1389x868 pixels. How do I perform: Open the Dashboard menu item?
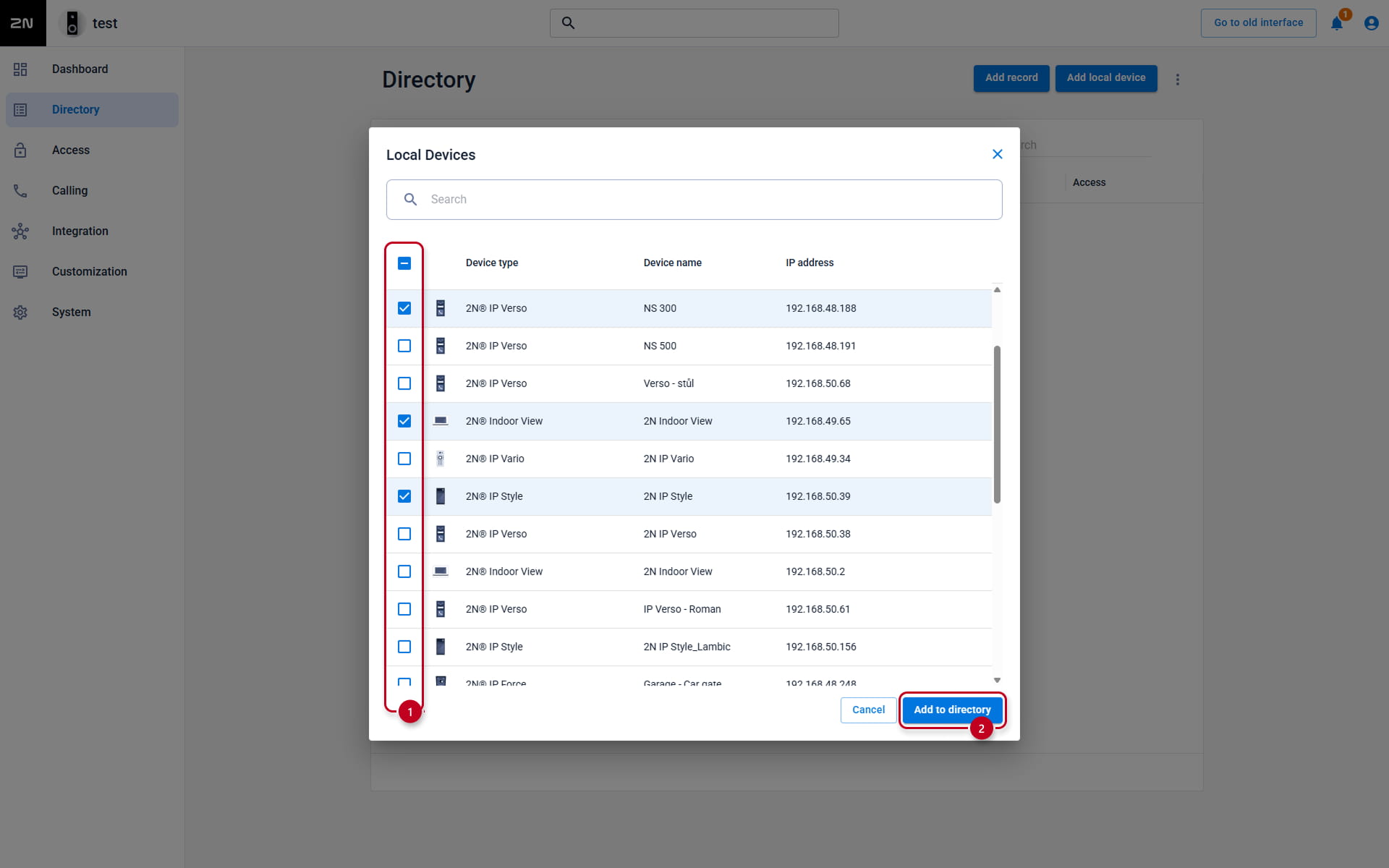coord(92,69)
